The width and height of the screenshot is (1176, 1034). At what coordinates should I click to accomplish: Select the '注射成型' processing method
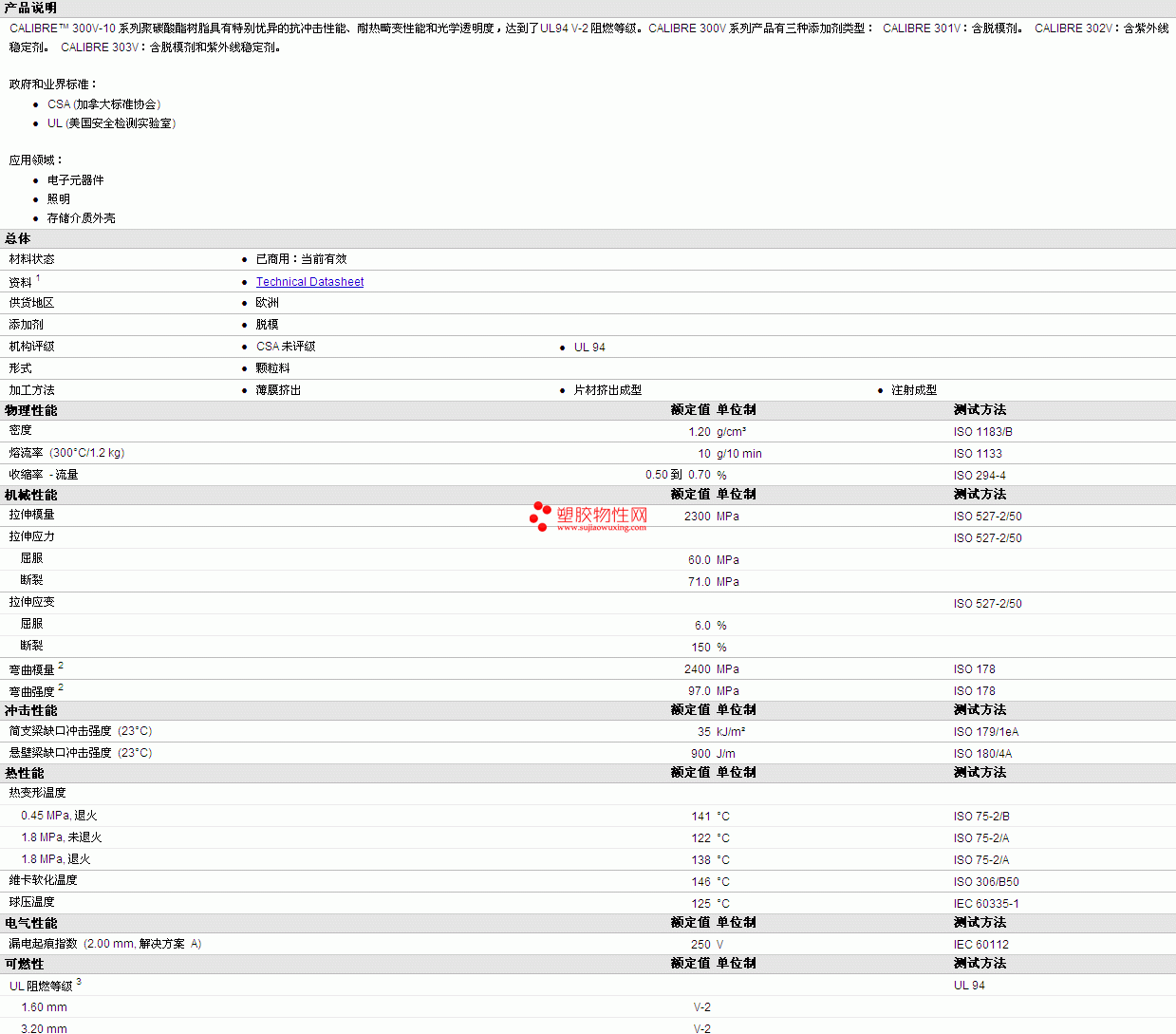tap(914, 390)
